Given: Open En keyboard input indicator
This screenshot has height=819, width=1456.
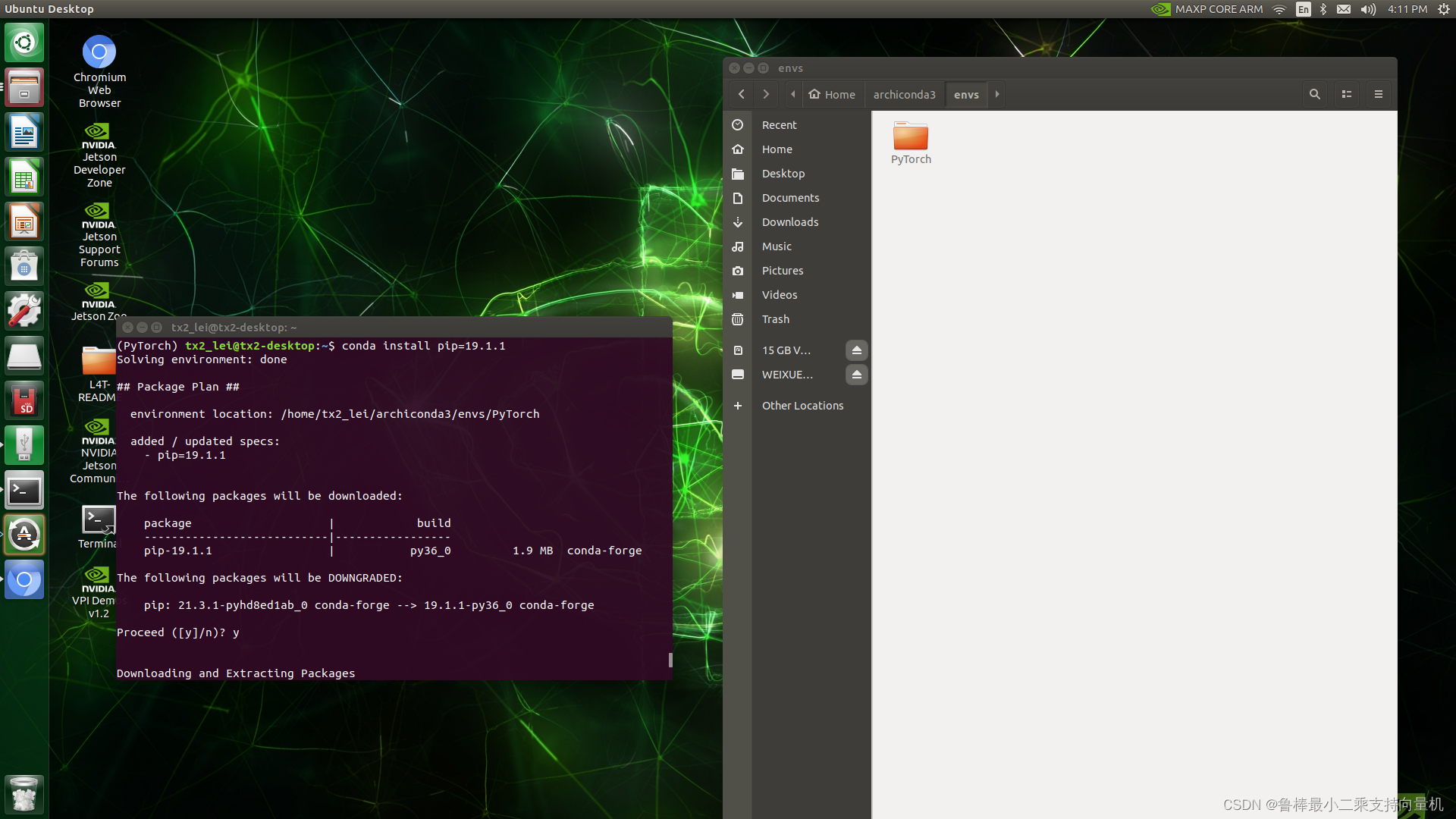Looking at the screenshot, I should pos(1303,9).
